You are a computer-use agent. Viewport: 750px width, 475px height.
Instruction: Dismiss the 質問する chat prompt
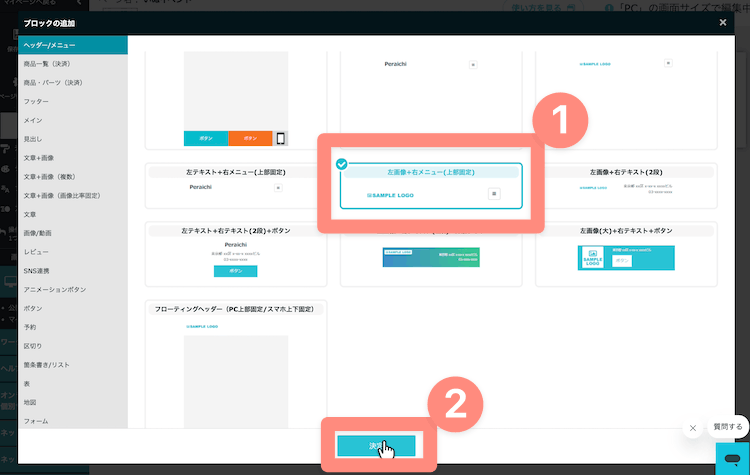pyautogui.click(x=693, y=428)
